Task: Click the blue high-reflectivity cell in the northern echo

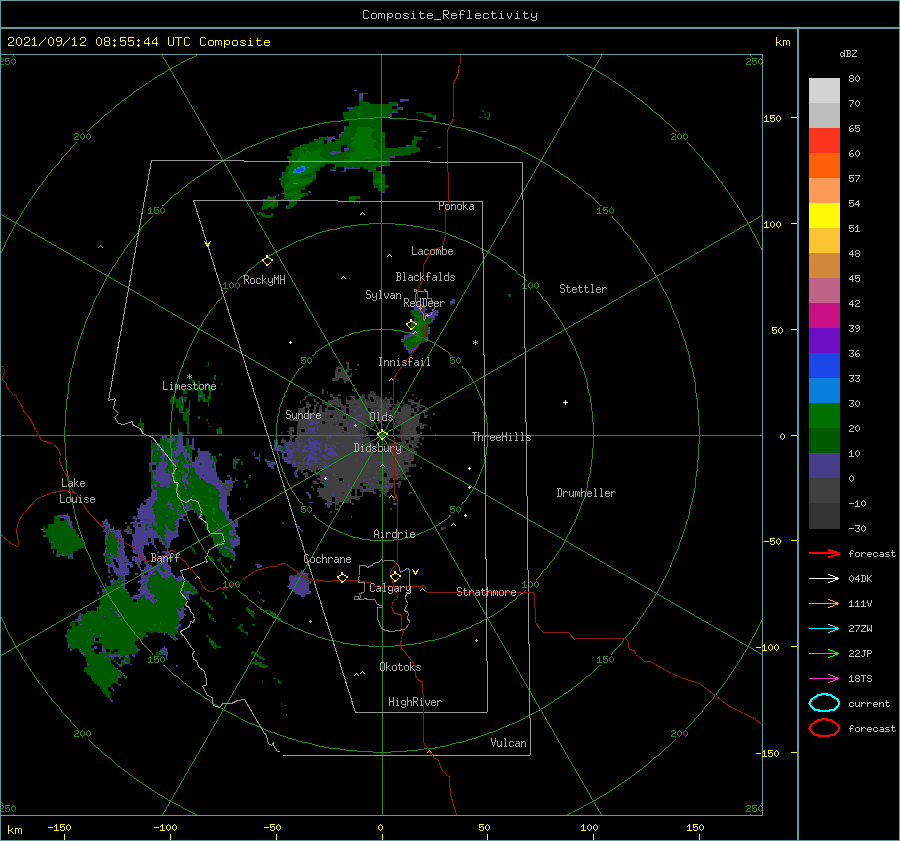Action: [300, 169]
